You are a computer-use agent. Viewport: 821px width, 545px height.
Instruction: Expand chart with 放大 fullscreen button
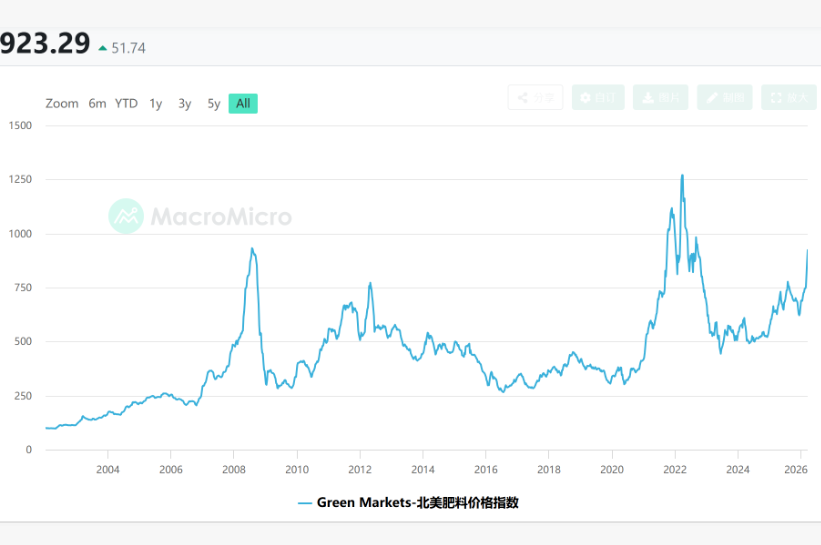[x=788, y=97]
